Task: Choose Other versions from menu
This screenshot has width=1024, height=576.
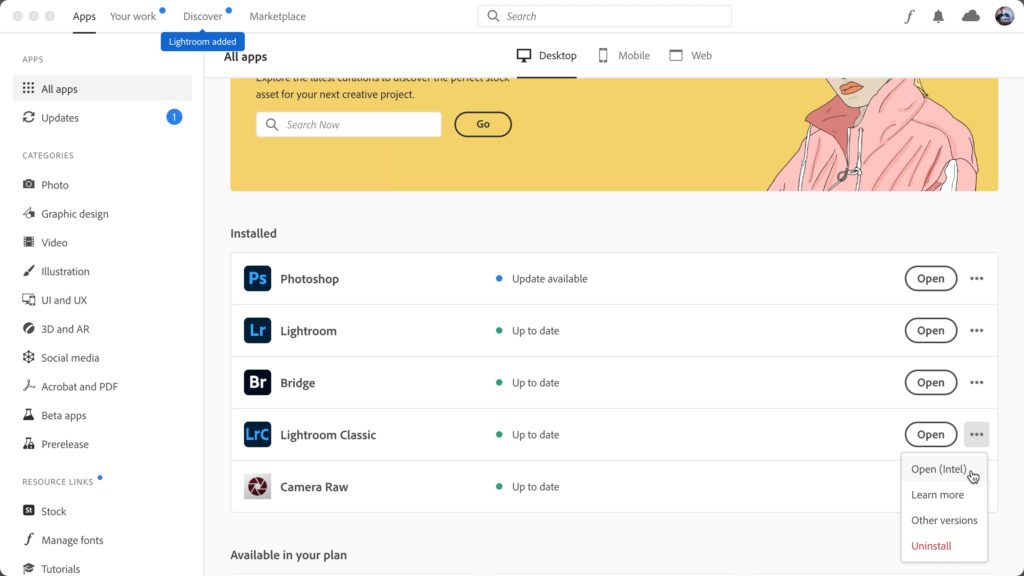Action: [944, 520]
